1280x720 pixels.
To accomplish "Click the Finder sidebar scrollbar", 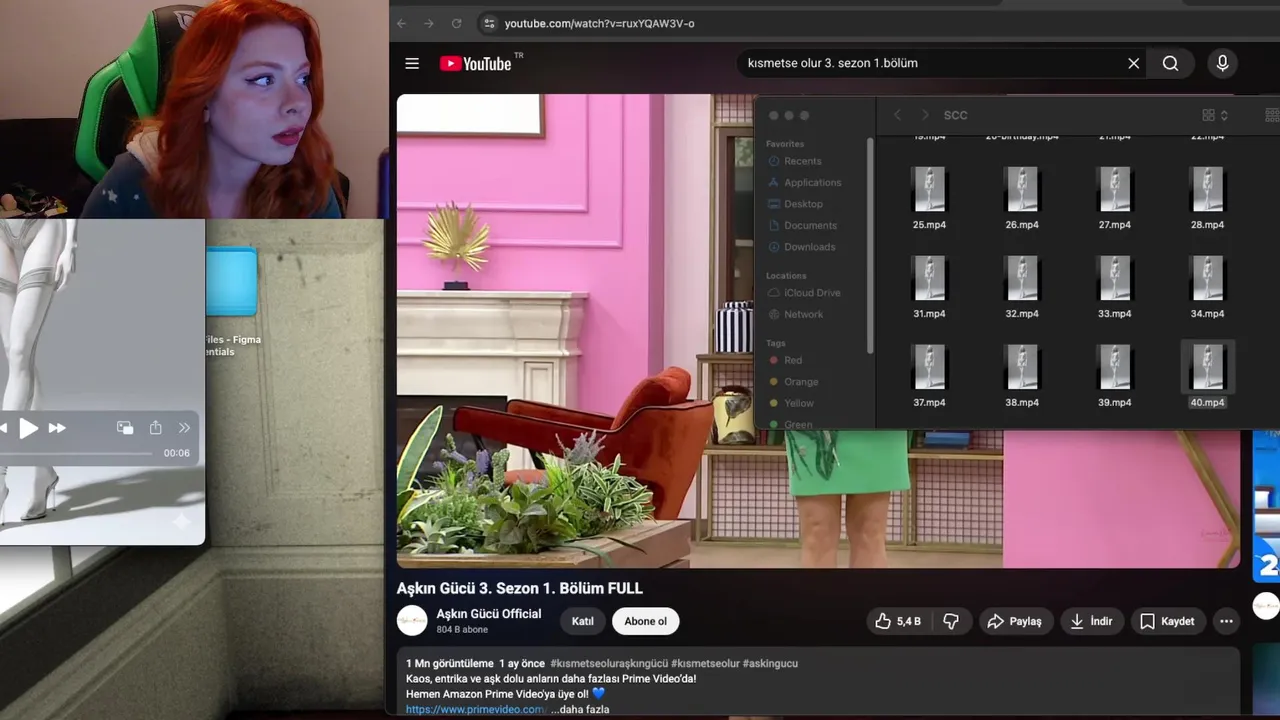I will click(870, 245).
